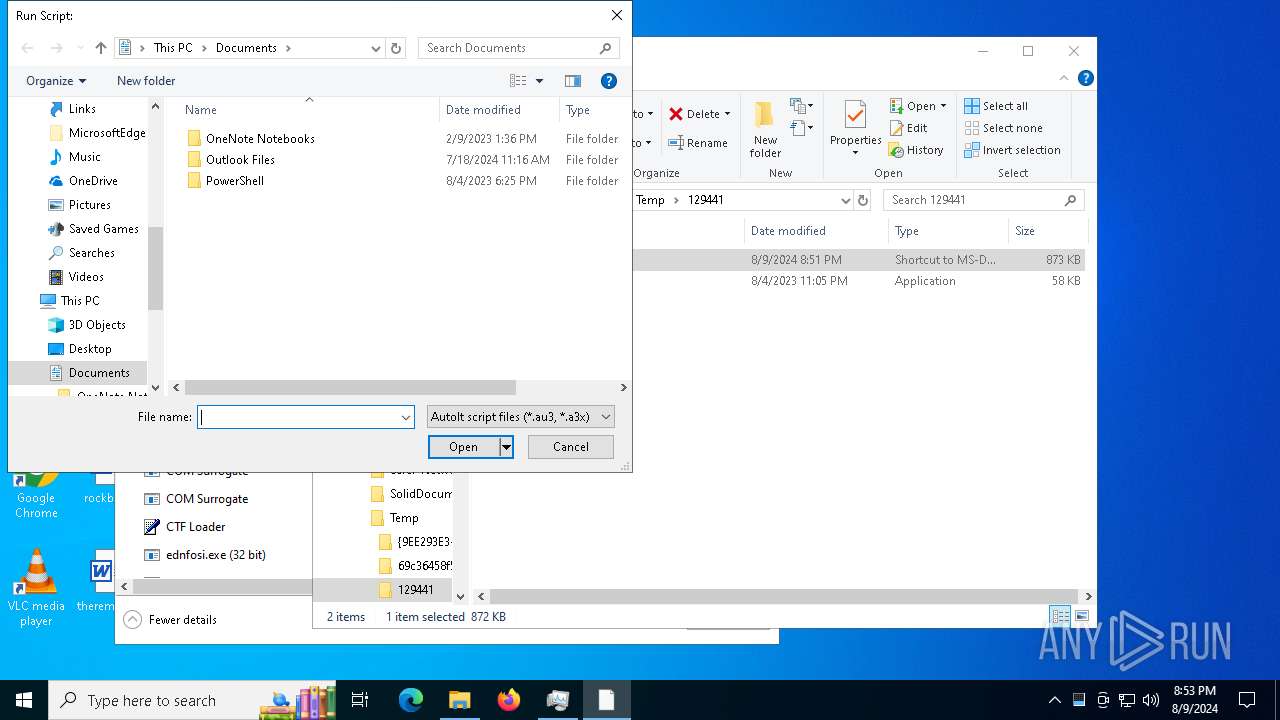This screenshot has width=1280, height=720.
Task: Expand the view options dropdown arrow
Action: (540, 81)
